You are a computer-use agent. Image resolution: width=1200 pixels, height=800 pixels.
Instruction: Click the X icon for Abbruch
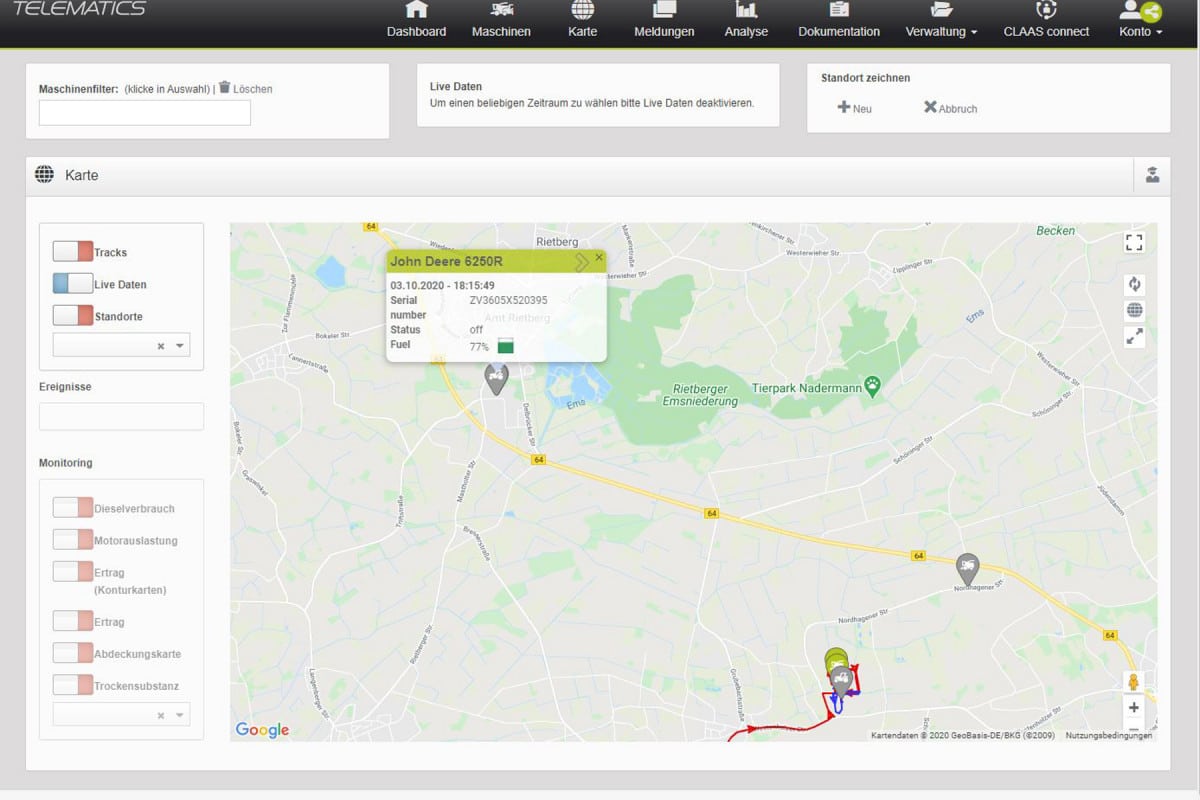point(930,107)
